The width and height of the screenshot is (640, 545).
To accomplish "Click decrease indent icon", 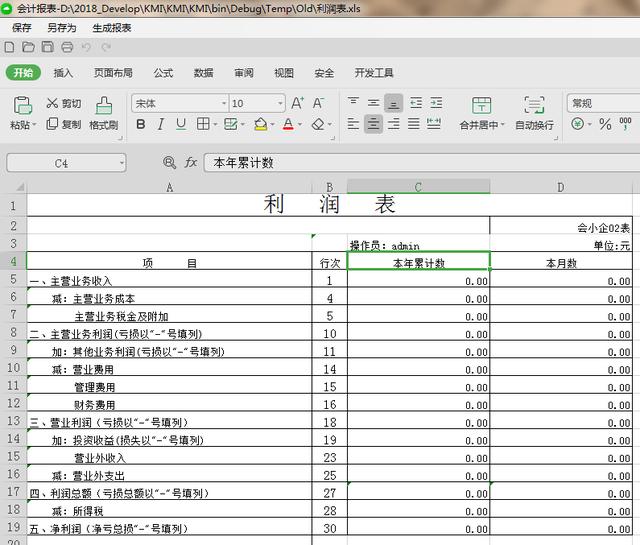I will (416, 102).
